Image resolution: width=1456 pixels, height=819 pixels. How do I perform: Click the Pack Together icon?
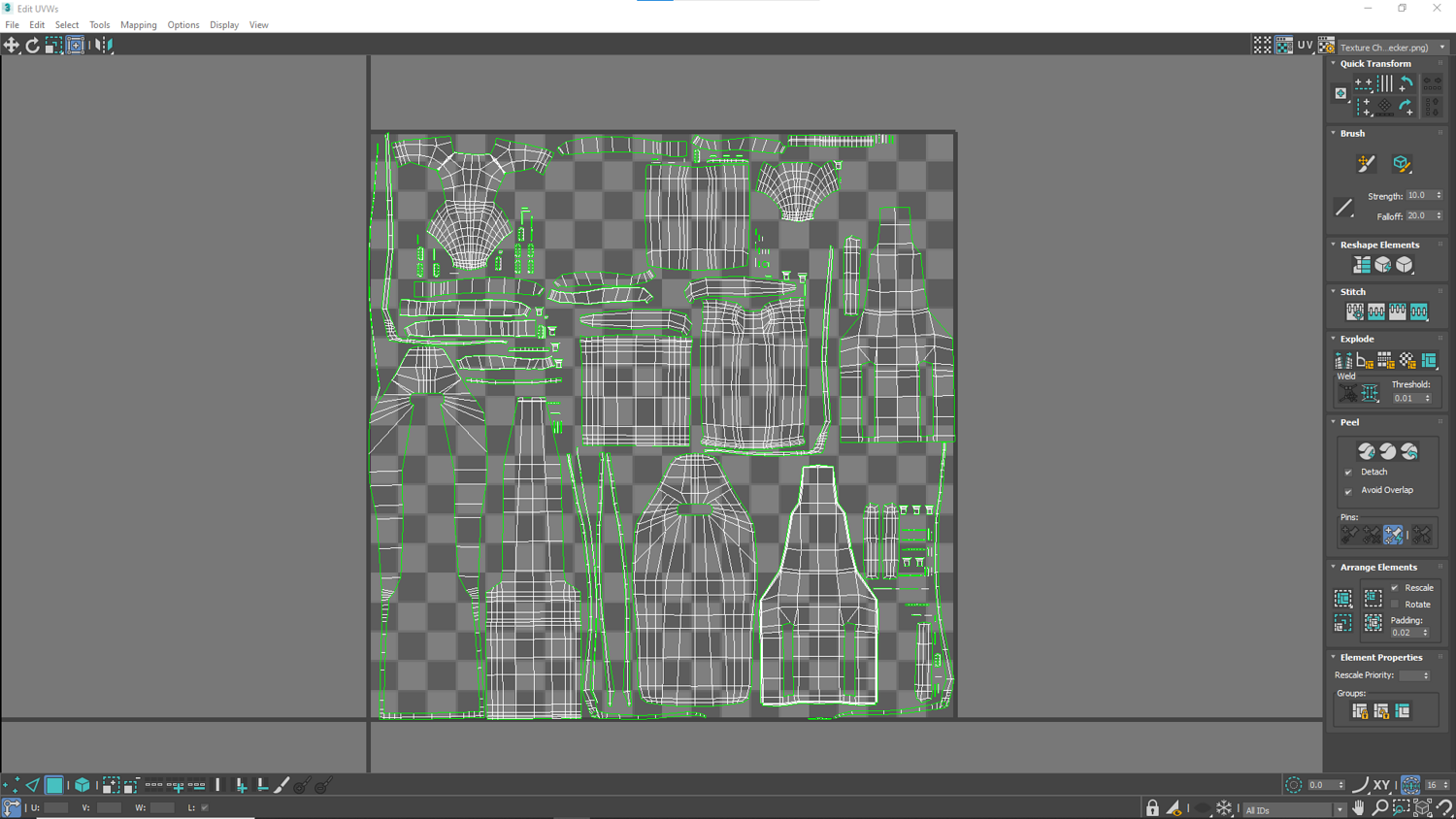pyautogui.click(x=1373, y=599)
